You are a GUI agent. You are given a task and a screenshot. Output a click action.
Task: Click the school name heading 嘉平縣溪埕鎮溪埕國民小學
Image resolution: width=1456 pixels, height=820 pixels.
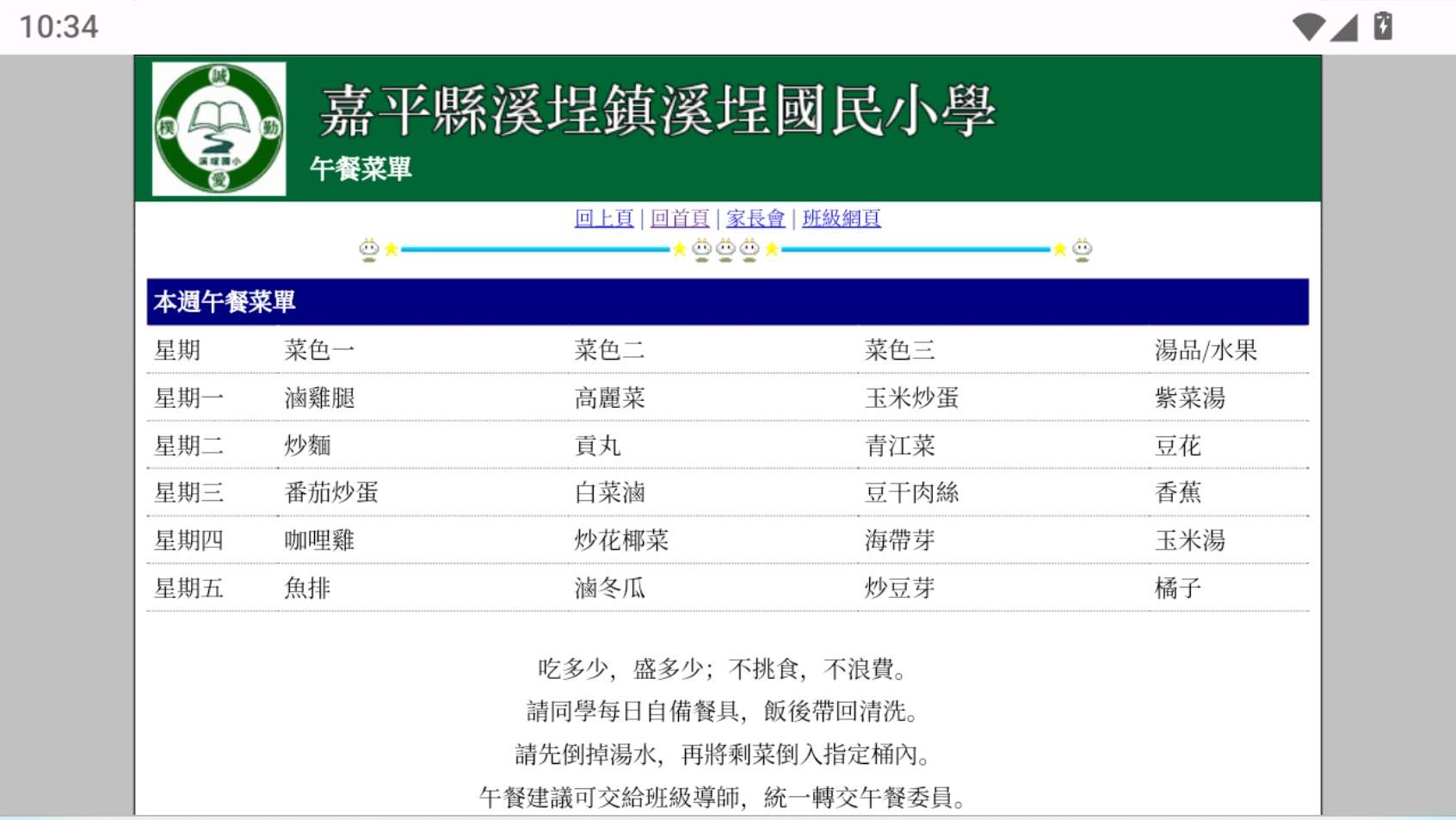(657, 111)
